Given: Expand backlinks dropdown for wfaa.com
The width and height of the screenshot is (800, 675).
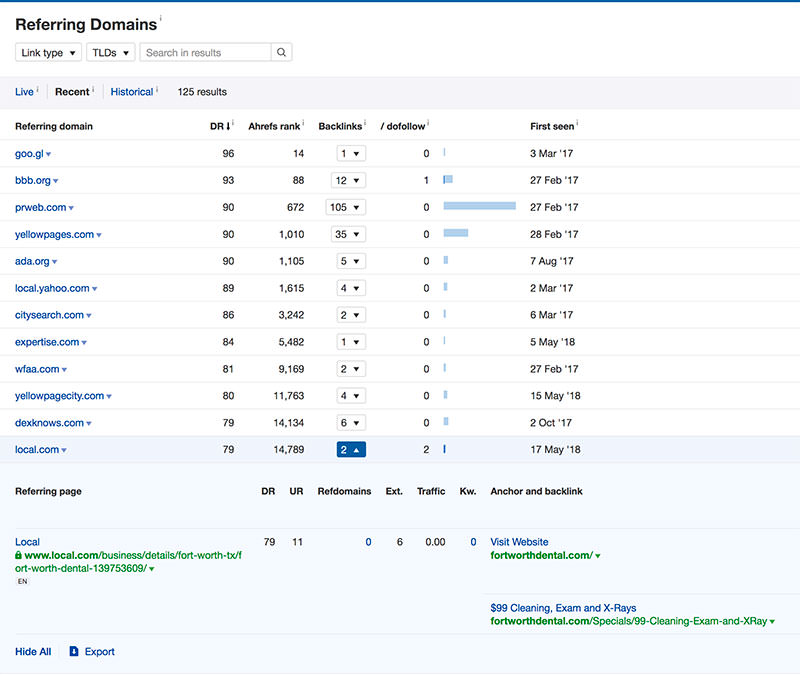Looking at the screenshot, I should click(x=351, y=369).
